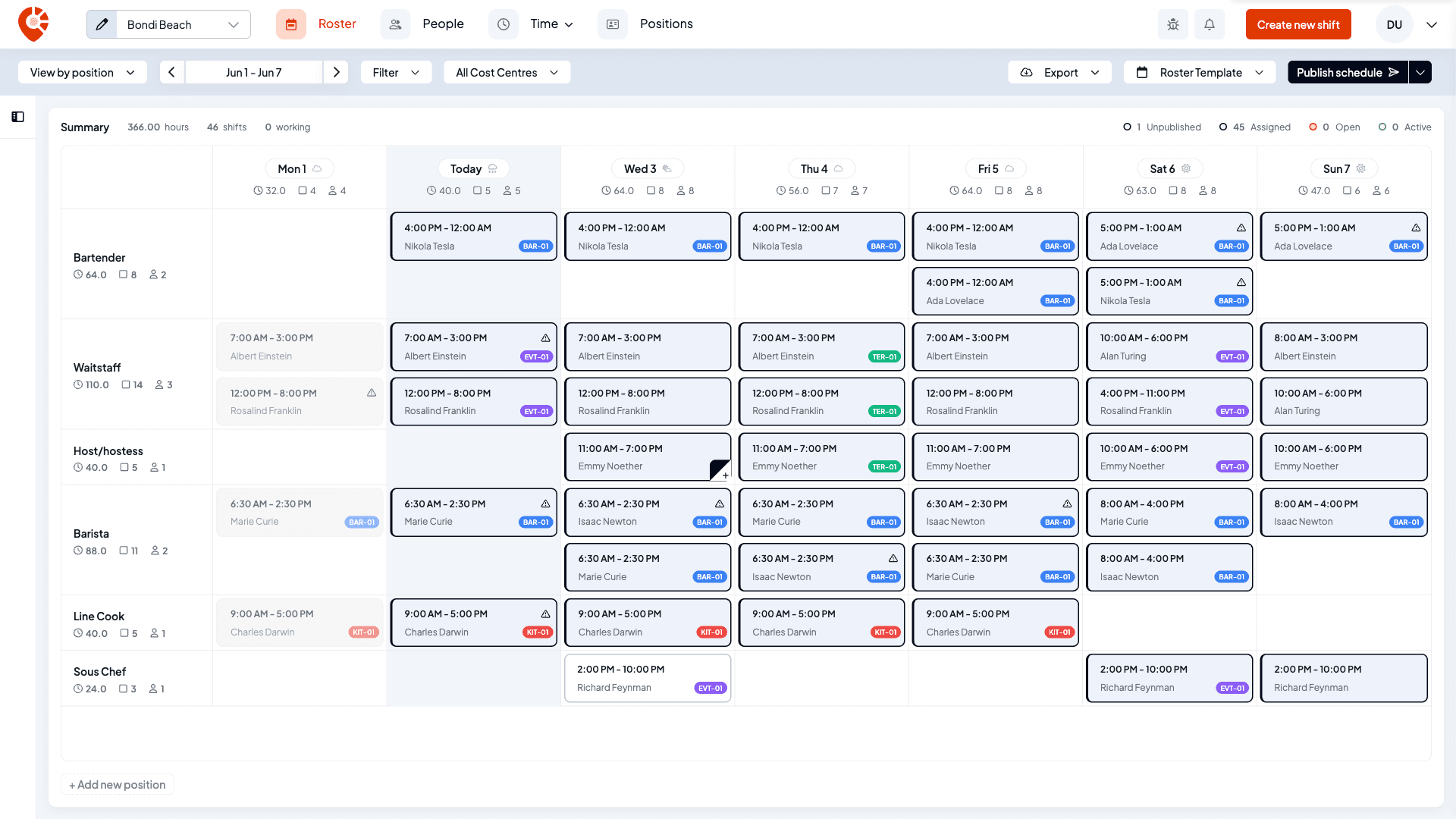1456x819 pixels.
Task: Click weather icon next to Sun 7
Action: tap(1361, 168)
